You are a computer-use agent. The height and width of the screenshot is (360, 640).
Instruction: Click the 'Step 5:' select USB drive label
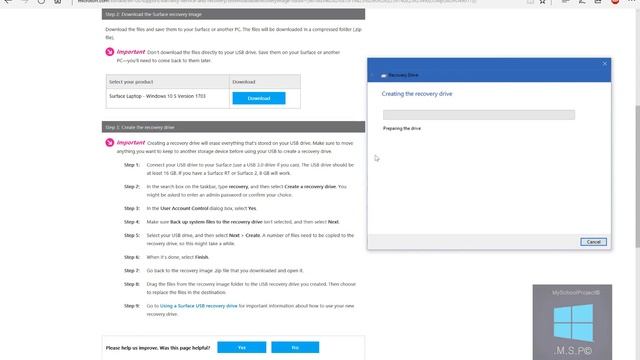click(132, 235)
